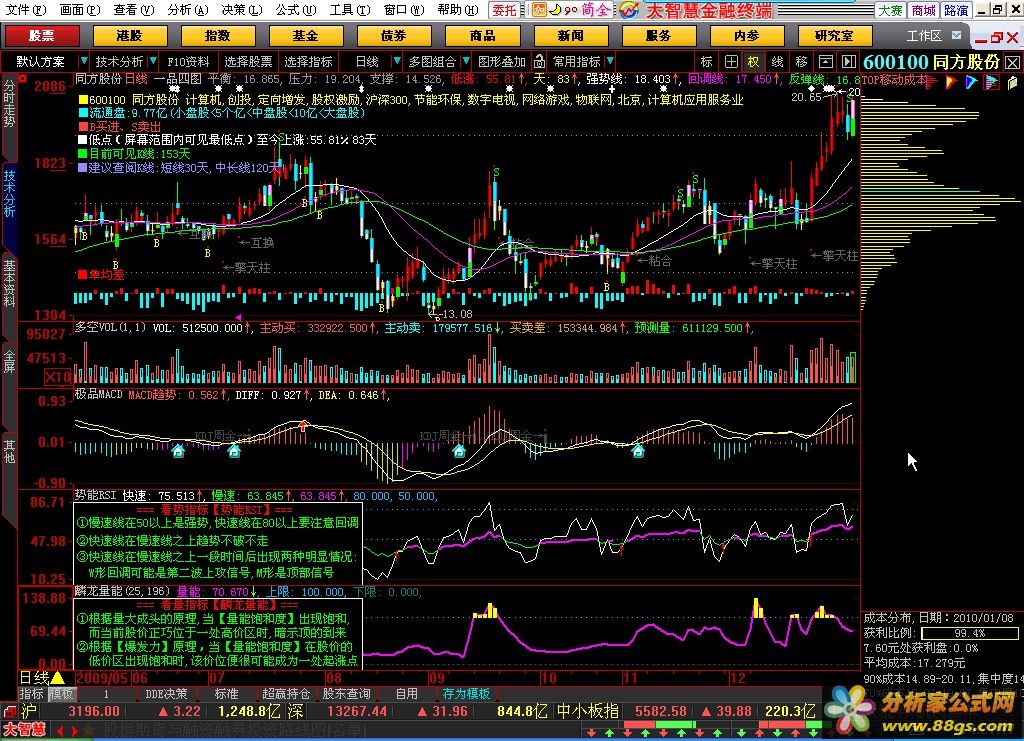Click 图形叠加 button
The width and height of the screenshot is (1024, 741).
[502, 62]
